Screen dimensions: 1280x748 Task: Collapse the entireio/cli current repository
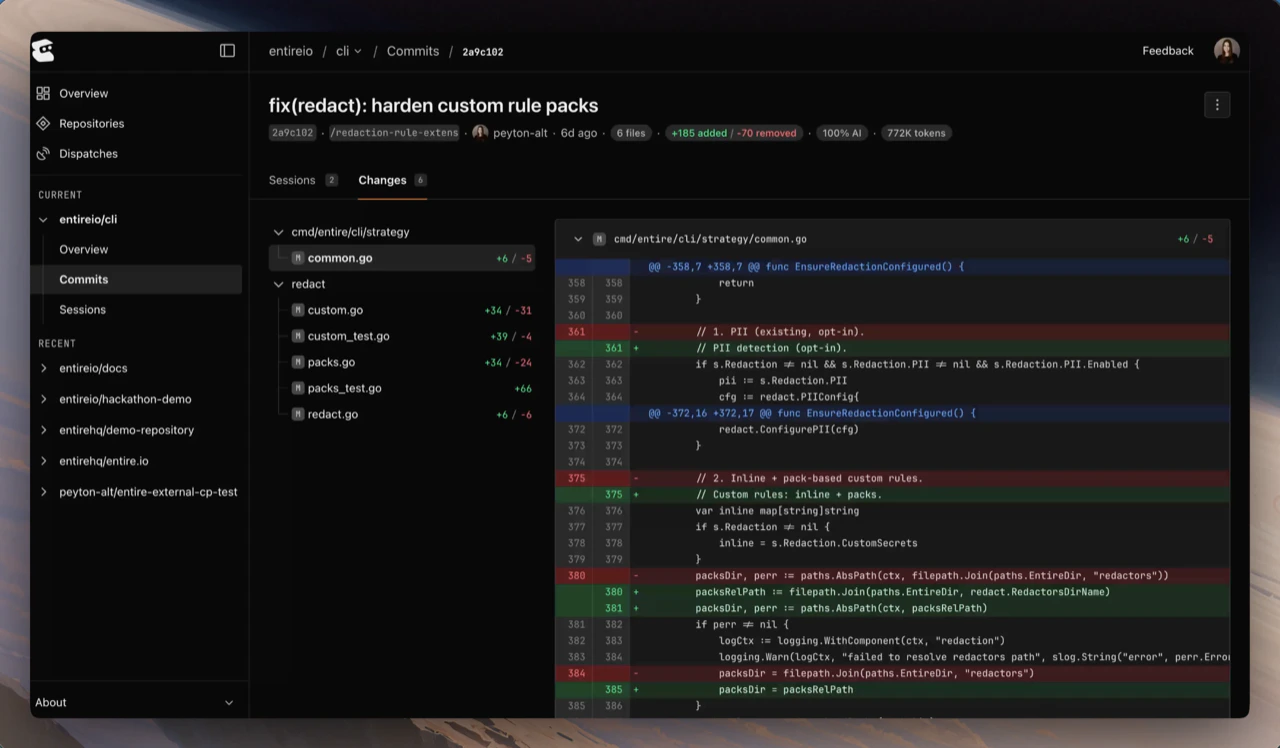tap(43, 219)
